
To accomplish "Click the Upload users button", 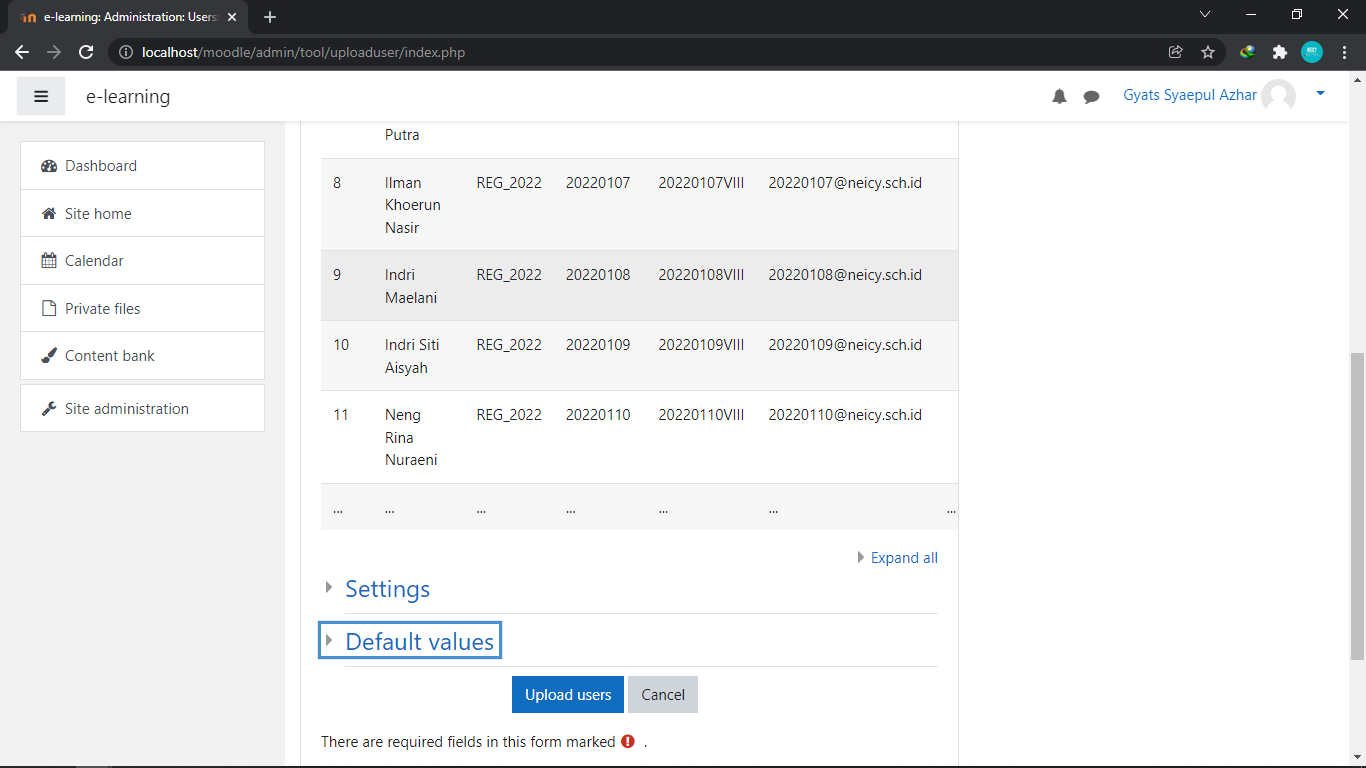I will click(568, 695).
